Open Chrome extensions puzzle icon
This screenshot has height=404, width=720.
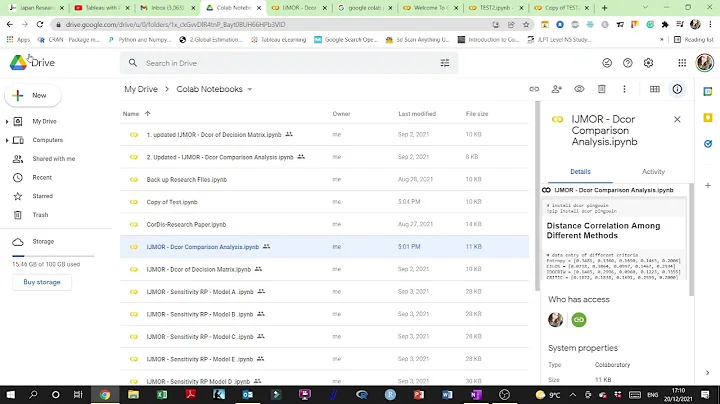click(665, 24)
